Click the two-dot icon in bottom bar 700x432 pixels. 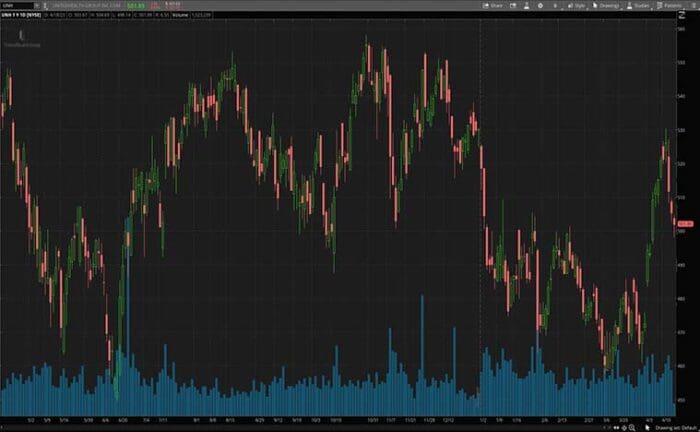pyautogui.click(x=617, y=428)
